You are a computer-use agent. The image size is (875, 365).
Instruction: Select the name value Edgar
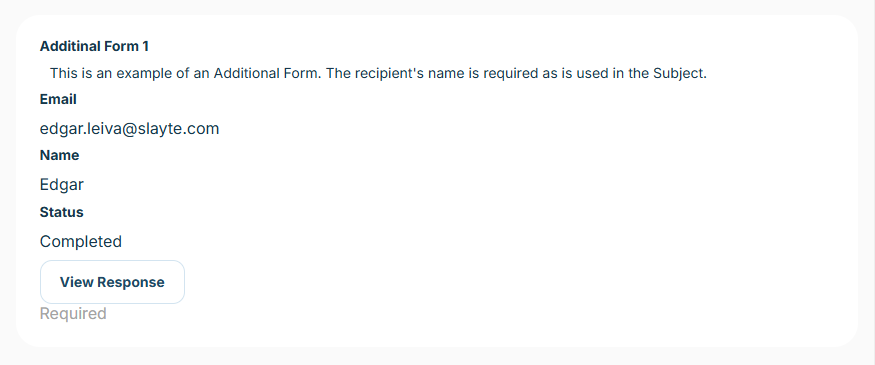62,185
